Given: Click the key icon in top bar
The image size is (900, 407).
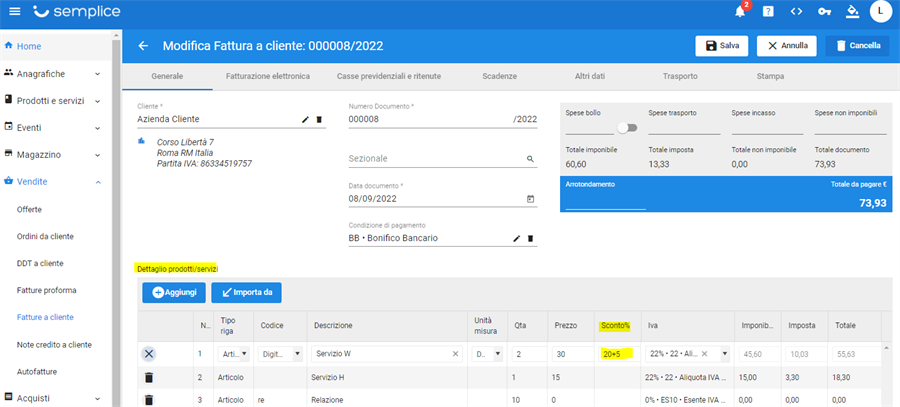Looking at the screenshot, I should [824, 12].
